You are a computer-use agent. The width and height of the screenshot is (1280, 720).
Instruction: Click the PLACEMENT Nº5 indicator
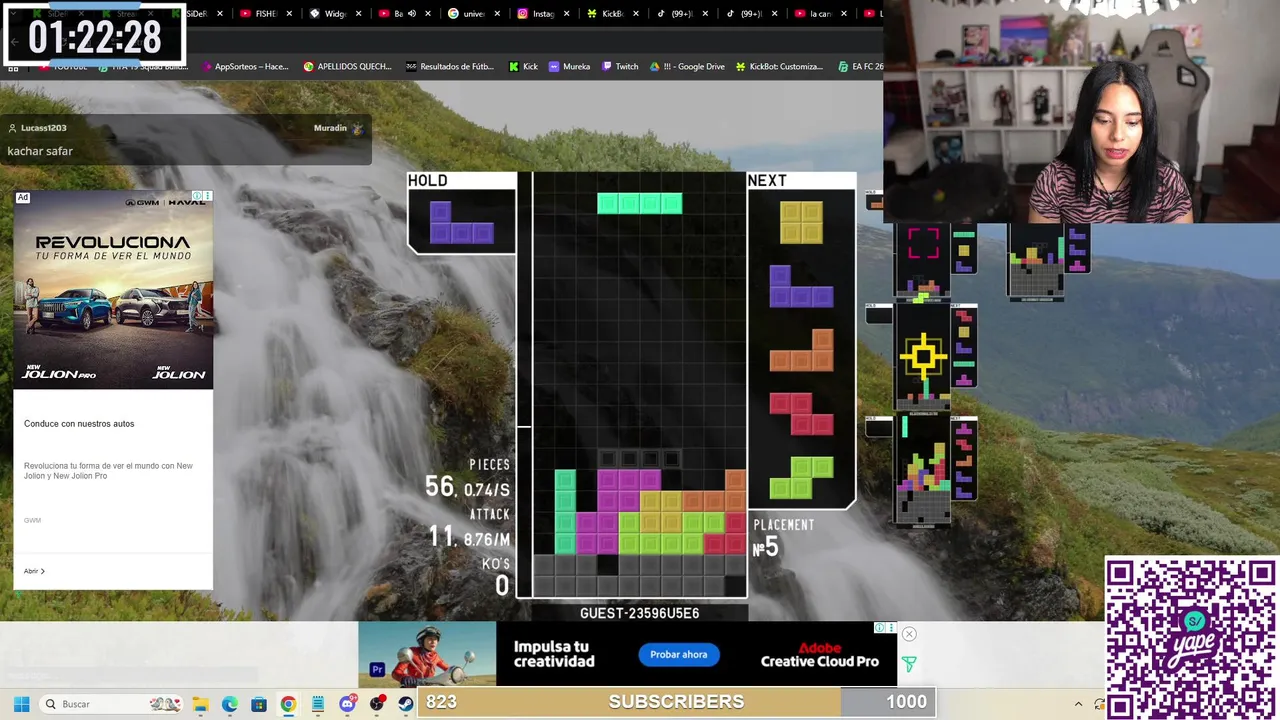783,538
